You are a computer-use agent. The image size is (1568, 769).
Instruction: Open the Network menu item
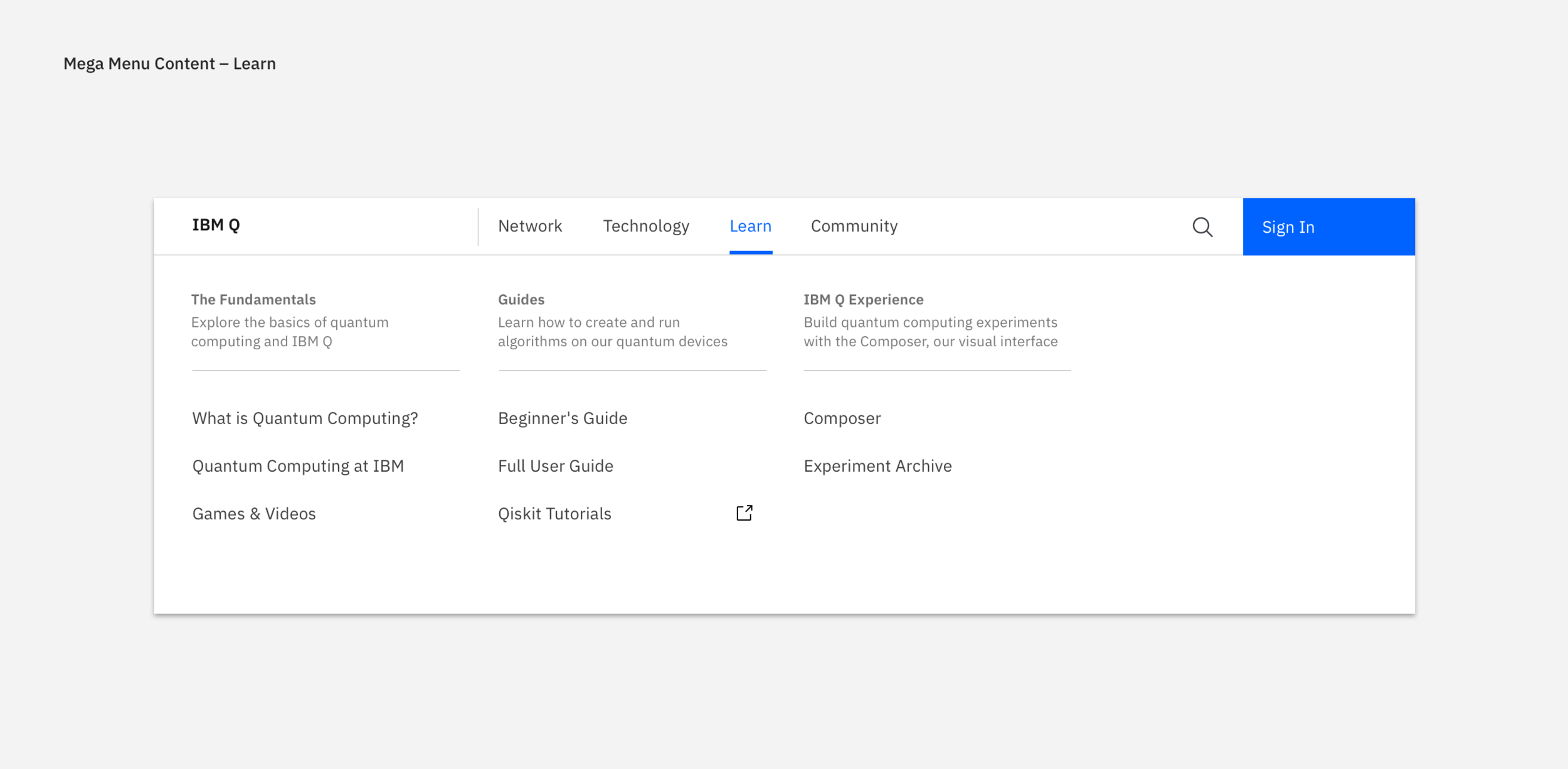529,226
